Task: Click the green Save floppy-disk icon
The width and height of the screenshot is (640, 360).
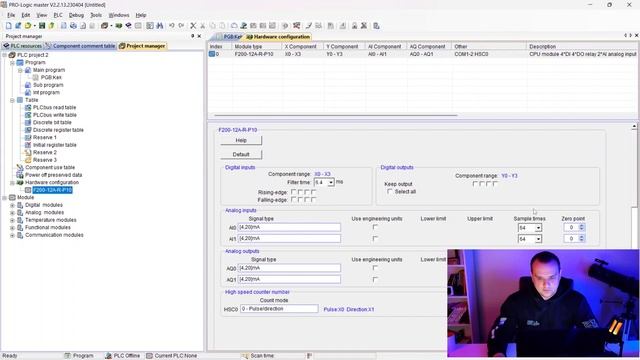Action: 42,26
